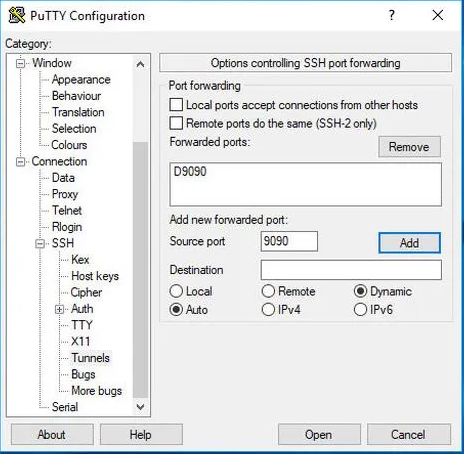464x454 pixels.
Task: Click the PuTTY icon in title bar
Action: 17,15
